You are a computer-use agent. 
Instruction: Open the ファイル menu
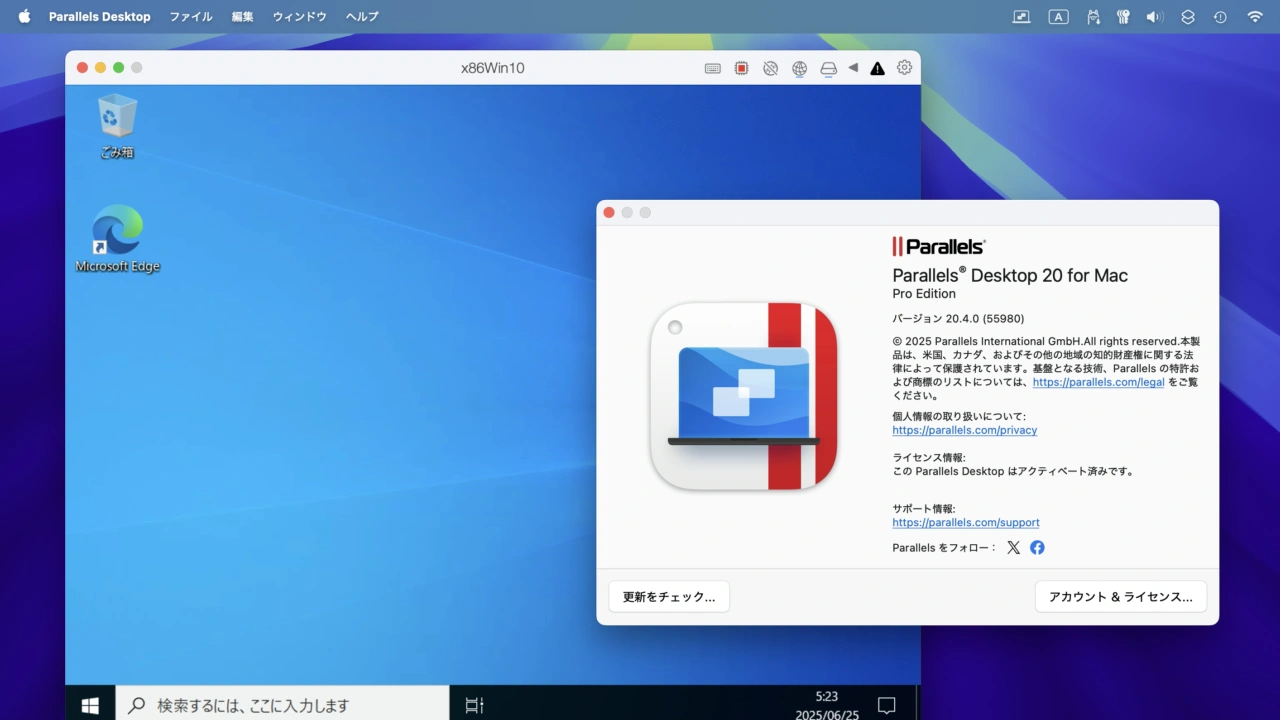(190, 17)
